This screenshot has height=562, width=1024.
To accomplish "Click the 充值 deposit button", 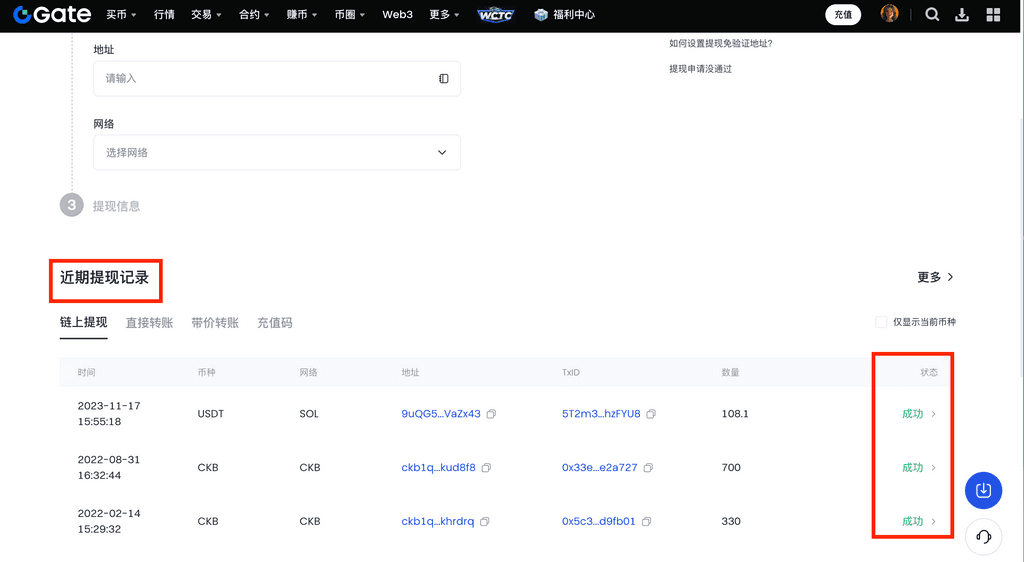I will (843, 15).
